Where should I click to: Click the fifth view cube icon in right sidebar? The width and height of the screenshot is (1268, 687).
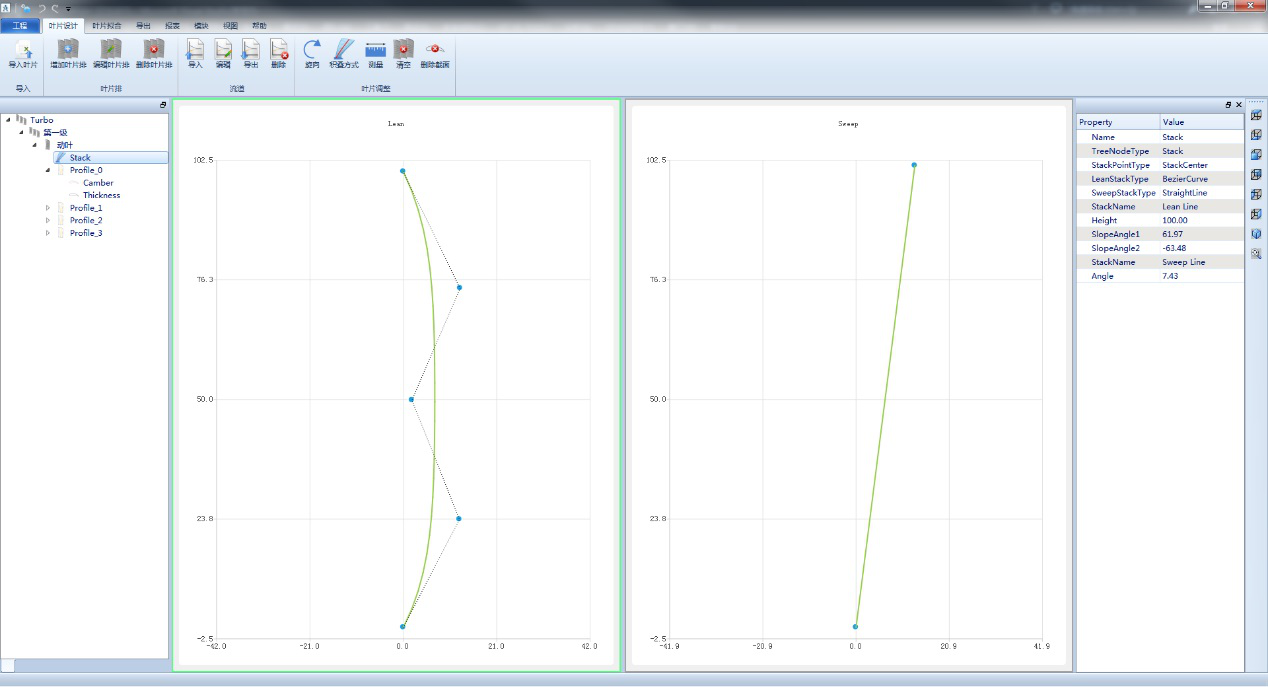coord(1256,194)
